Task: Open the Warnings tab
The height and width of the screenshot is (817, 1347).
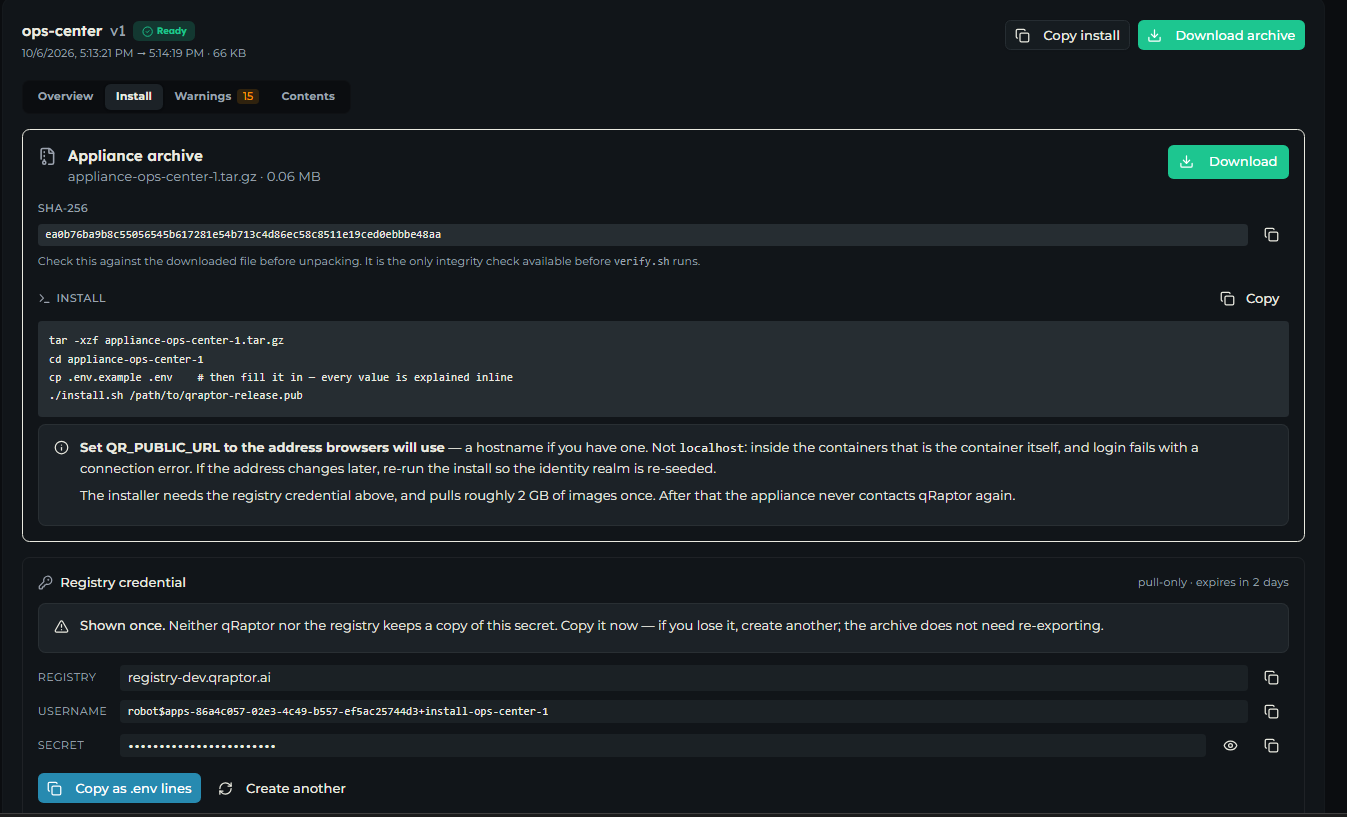Action: click(x=215, y=97)
